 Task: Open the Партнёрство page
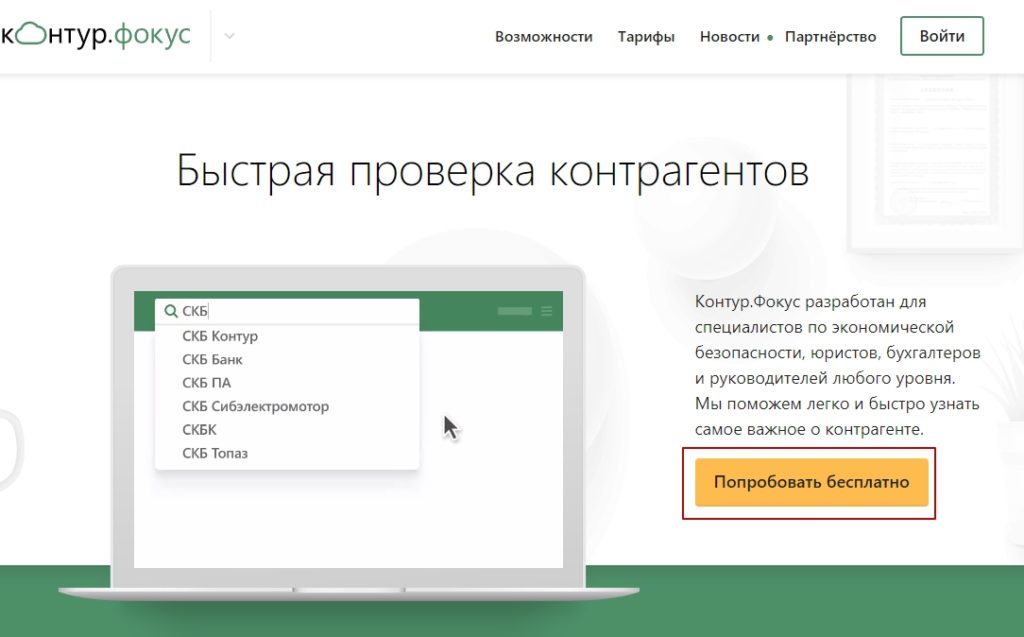830,37
